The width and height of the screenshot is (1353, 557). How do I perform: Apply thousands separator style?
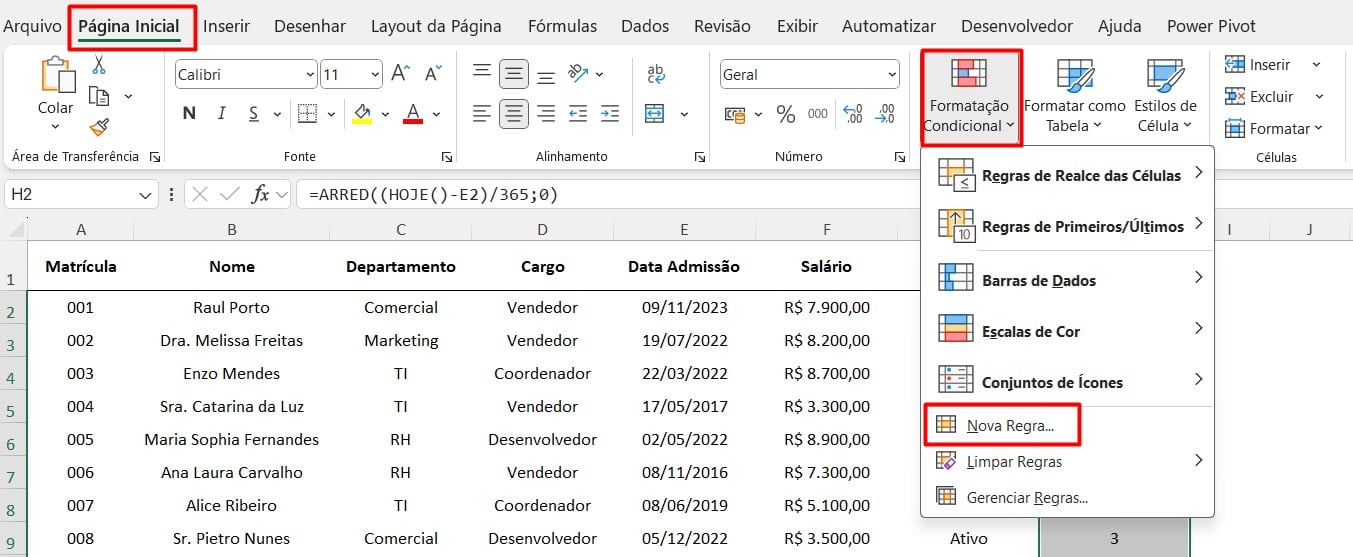click(x=818, y=114)
